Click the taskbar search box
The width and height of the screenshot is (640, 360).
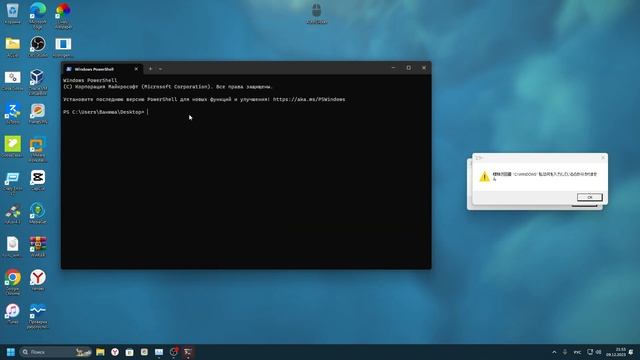click(x=56, y=352)
